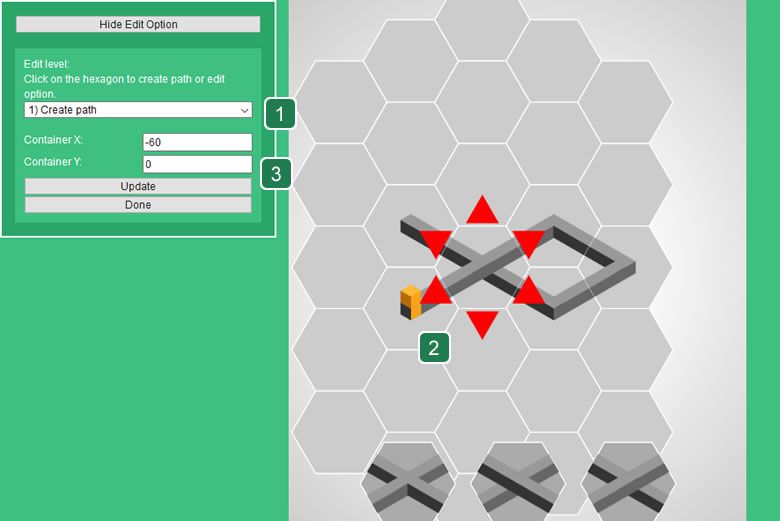Click the lower-left red triangle marker
780x521 pixels.
[x=436, y=291]
